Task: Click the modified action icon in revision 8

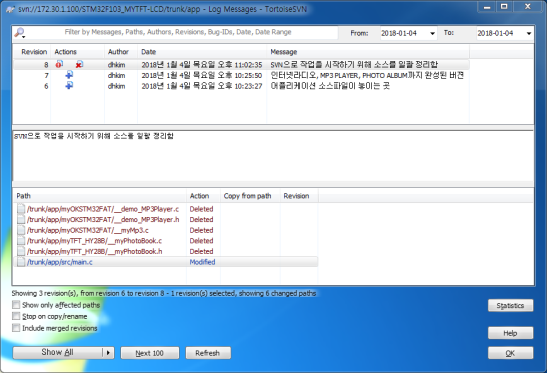Action: click(59, 64)
